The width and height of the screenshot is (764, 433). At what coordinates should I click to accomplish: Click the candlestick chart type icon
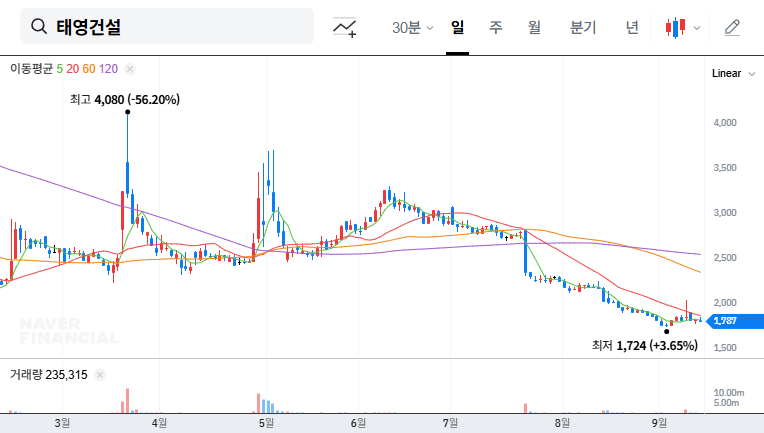coord(675,27)
